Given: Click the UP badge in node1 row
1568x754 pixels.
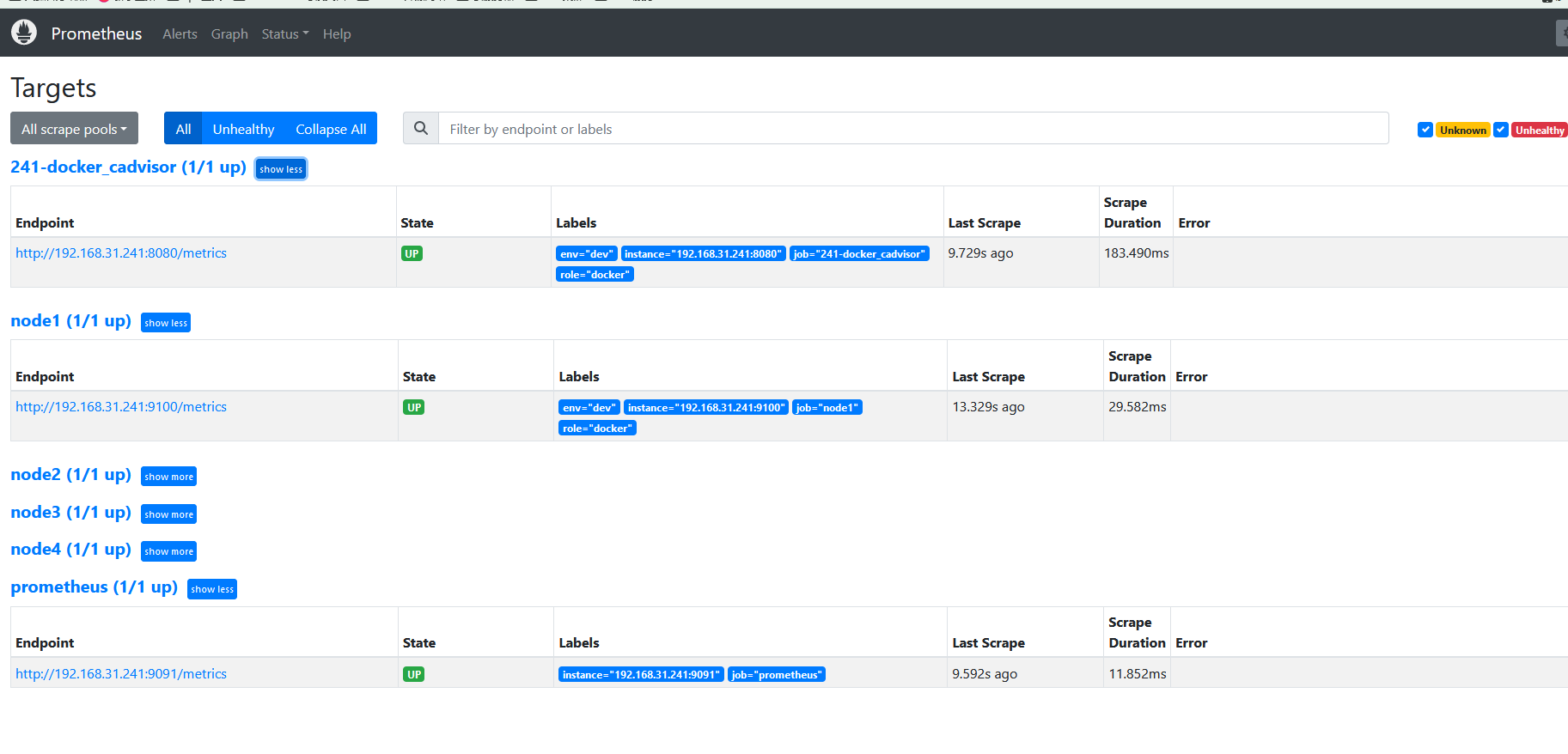Looking at the screenshot, I should point(414,408).
